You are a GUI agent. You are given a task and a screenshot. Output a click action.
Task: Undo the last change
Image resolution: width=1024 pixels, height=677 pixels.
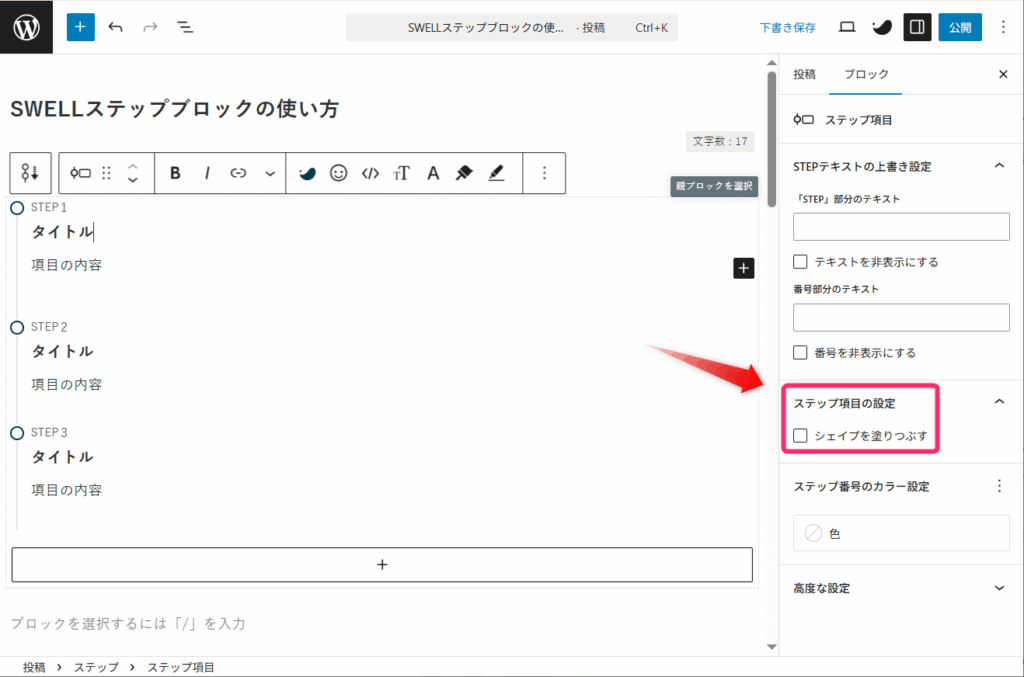(116, 27)
